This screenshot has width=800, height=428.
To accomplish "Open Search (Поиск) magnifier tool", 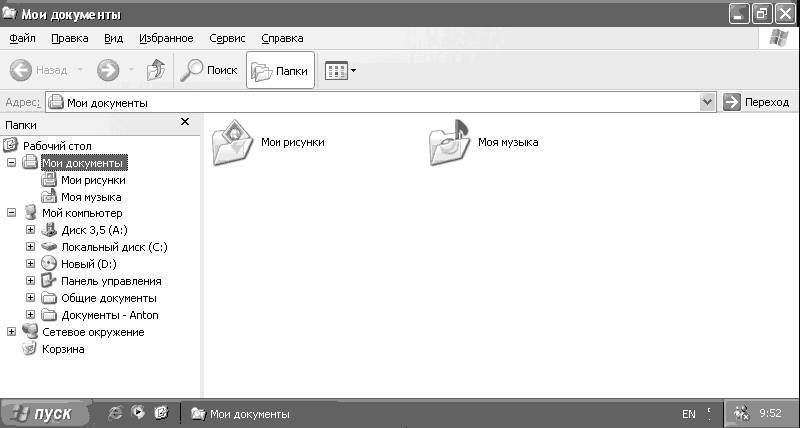I will [190, 71].
